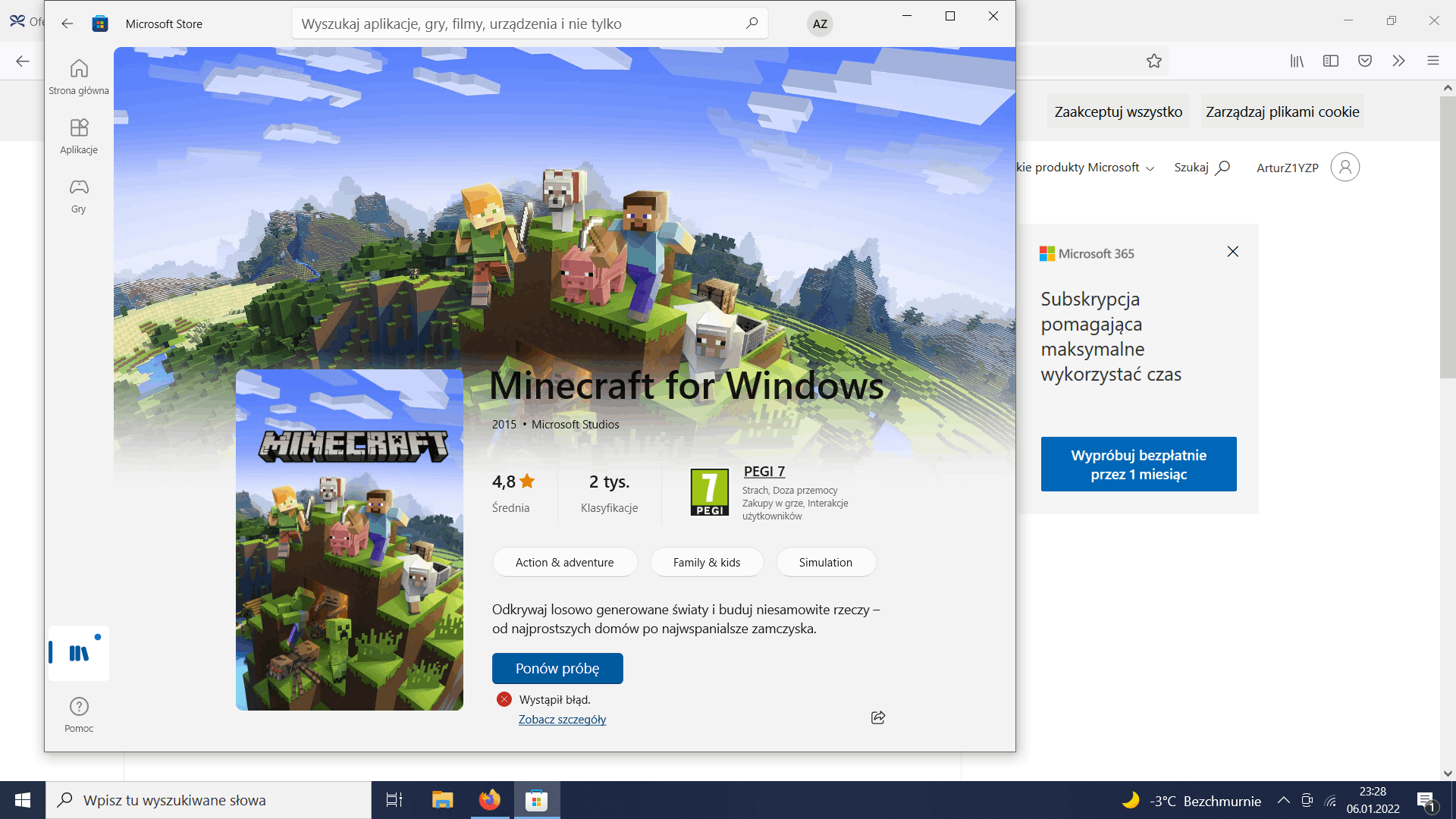Open the notification center icon
The height and width of the screenshot is (819, 1456).
[1426, 800]
